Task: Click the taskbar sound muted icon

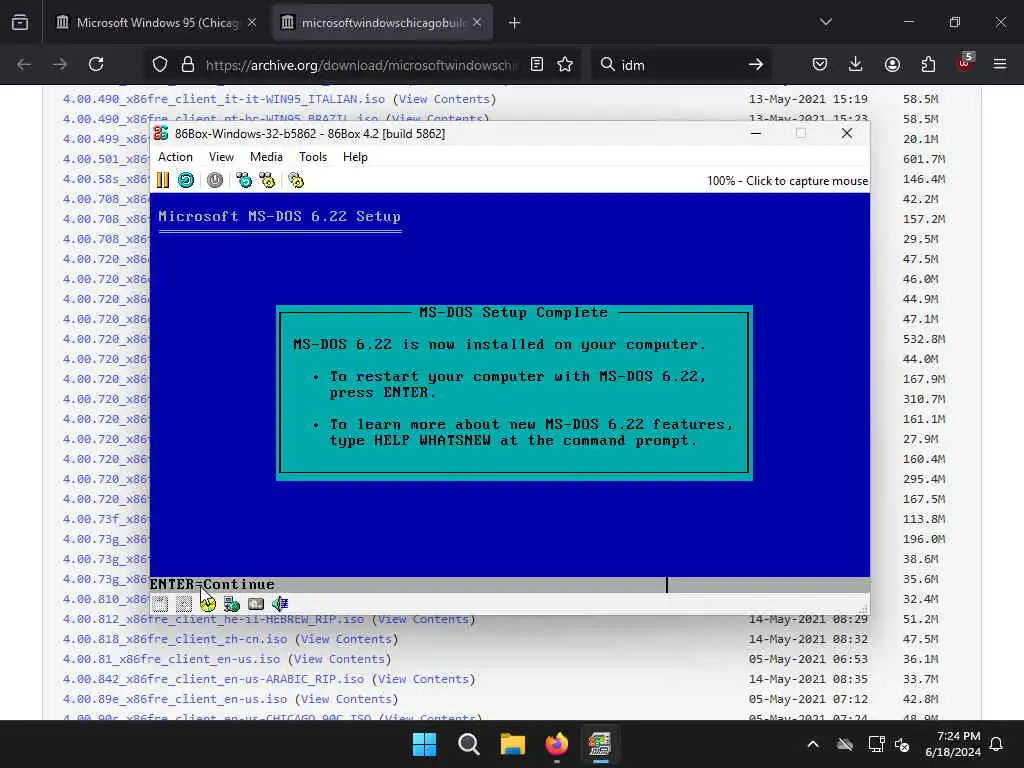Action: click(x=902, y=744)
